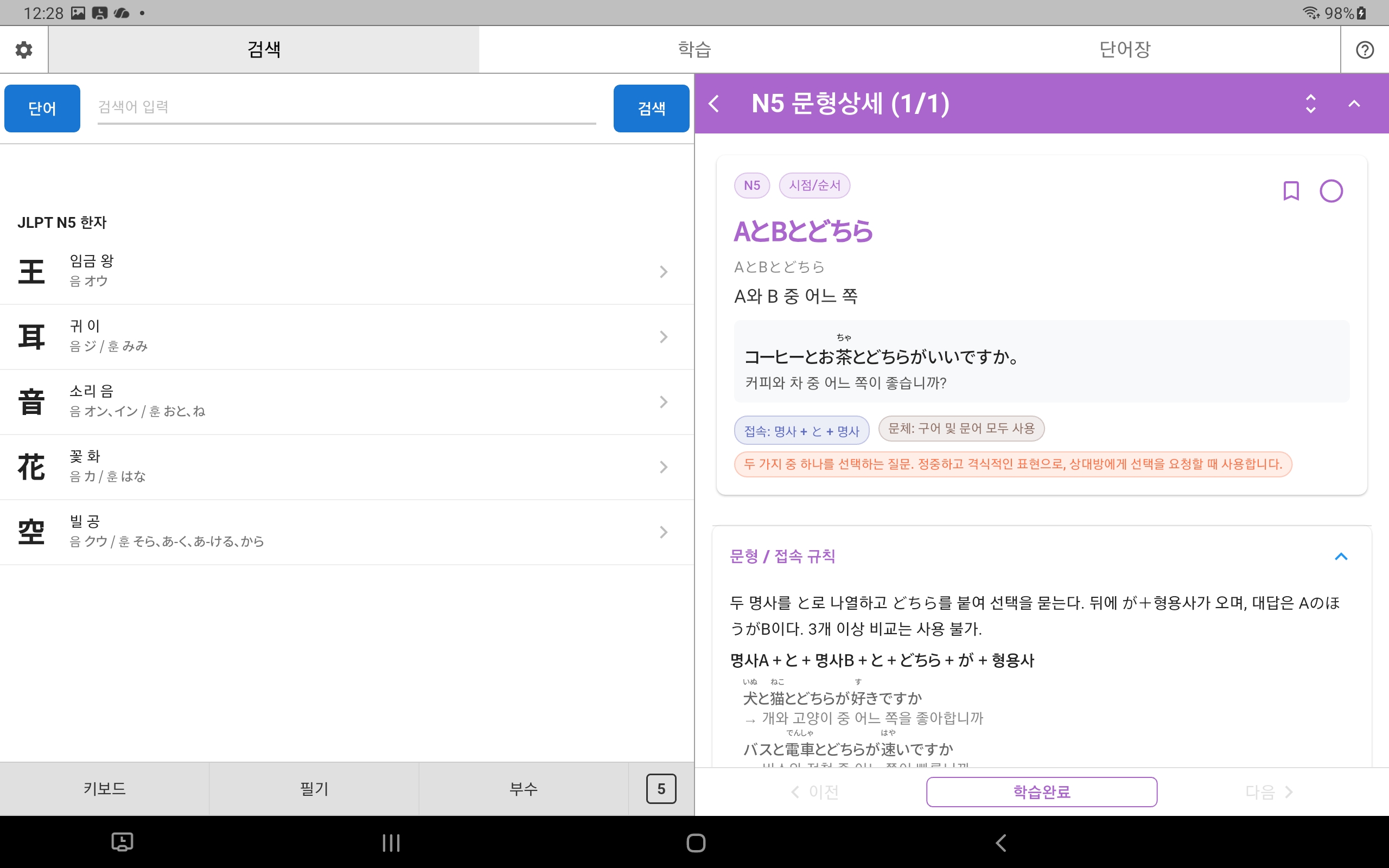Select the 키보드 input mode
The image size is (1389, 868).
(x=105, y=789)
